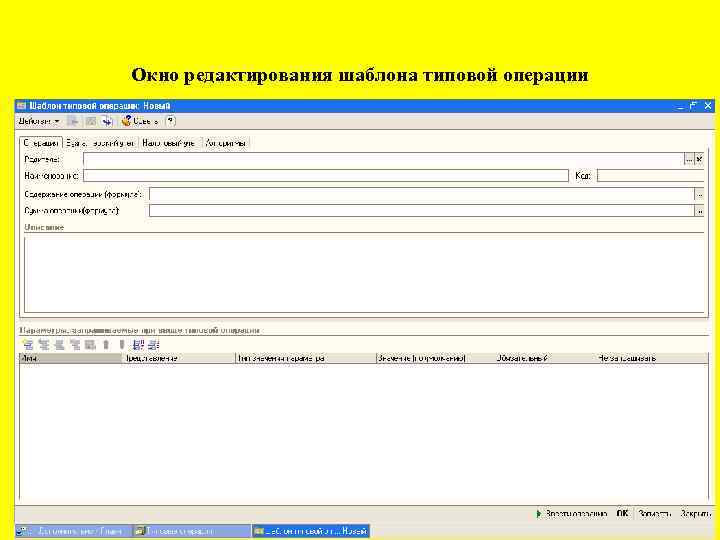The image size is (720, 540).
Task: Click the greyed icon left of blue arrow
Action: (90, 121)
